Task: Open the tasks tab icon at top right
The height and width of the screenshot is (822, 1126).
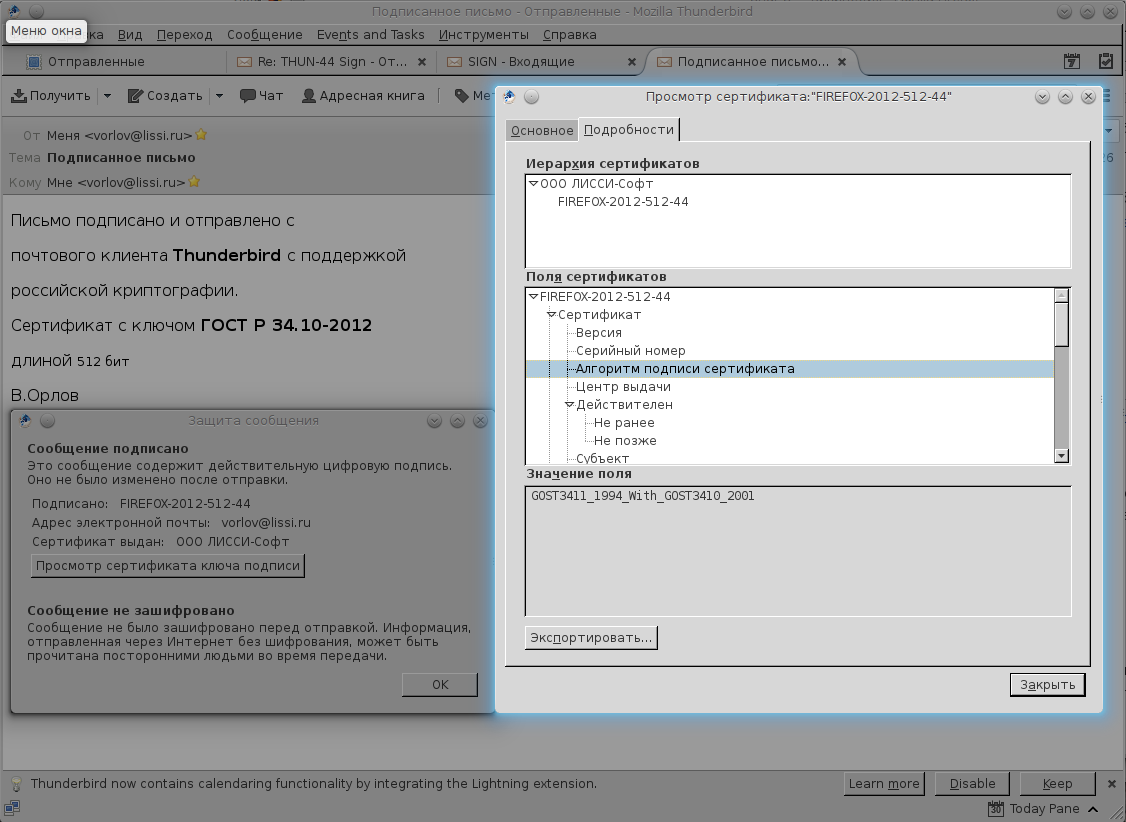Action: coord(1107,62)
